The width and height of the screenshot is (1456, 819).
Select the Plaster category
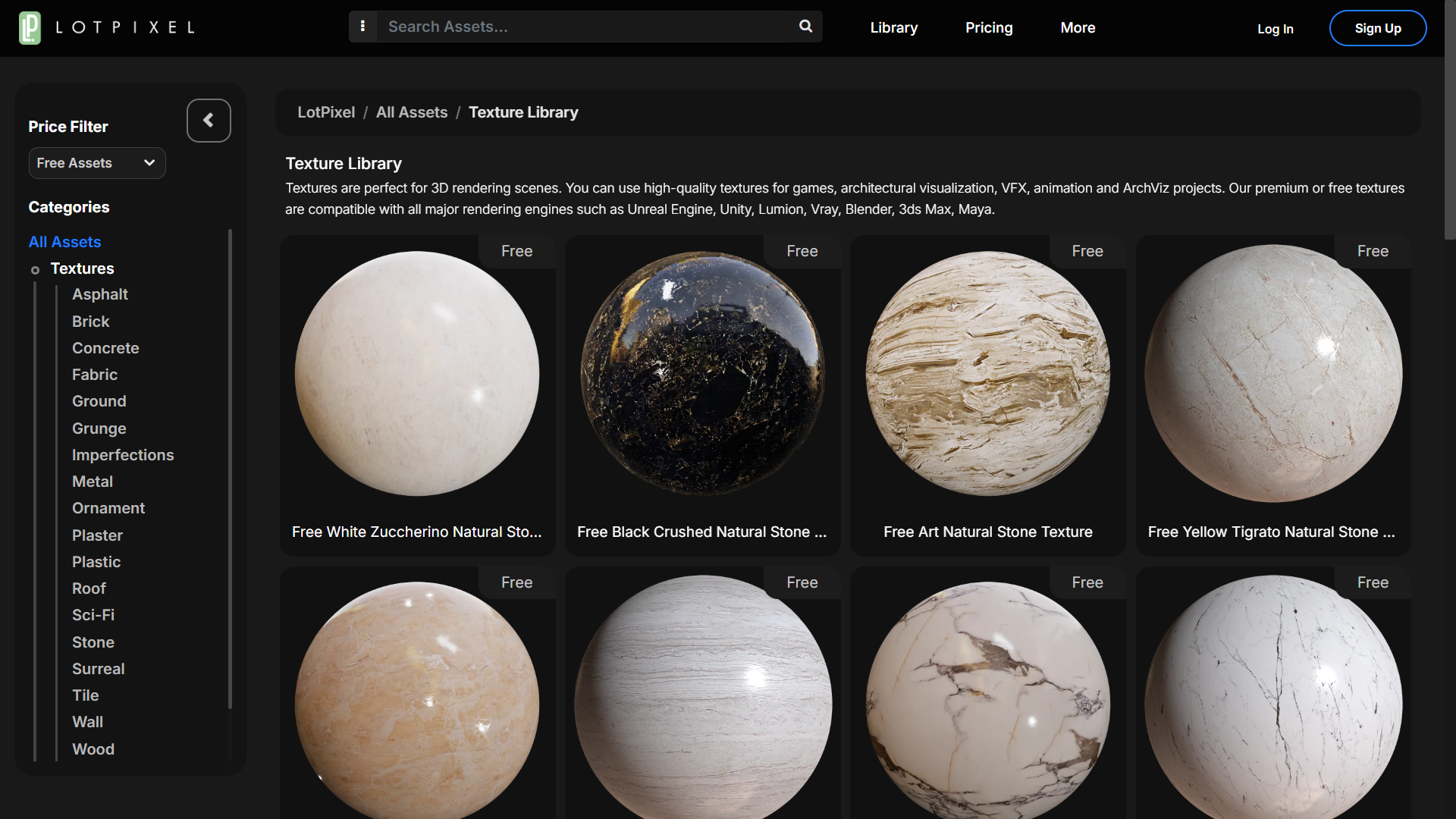coord(97,535)
